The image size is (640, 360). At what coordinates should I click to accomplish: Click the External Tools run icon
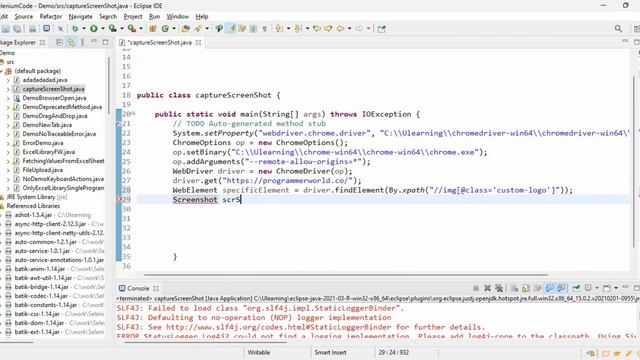131,29
